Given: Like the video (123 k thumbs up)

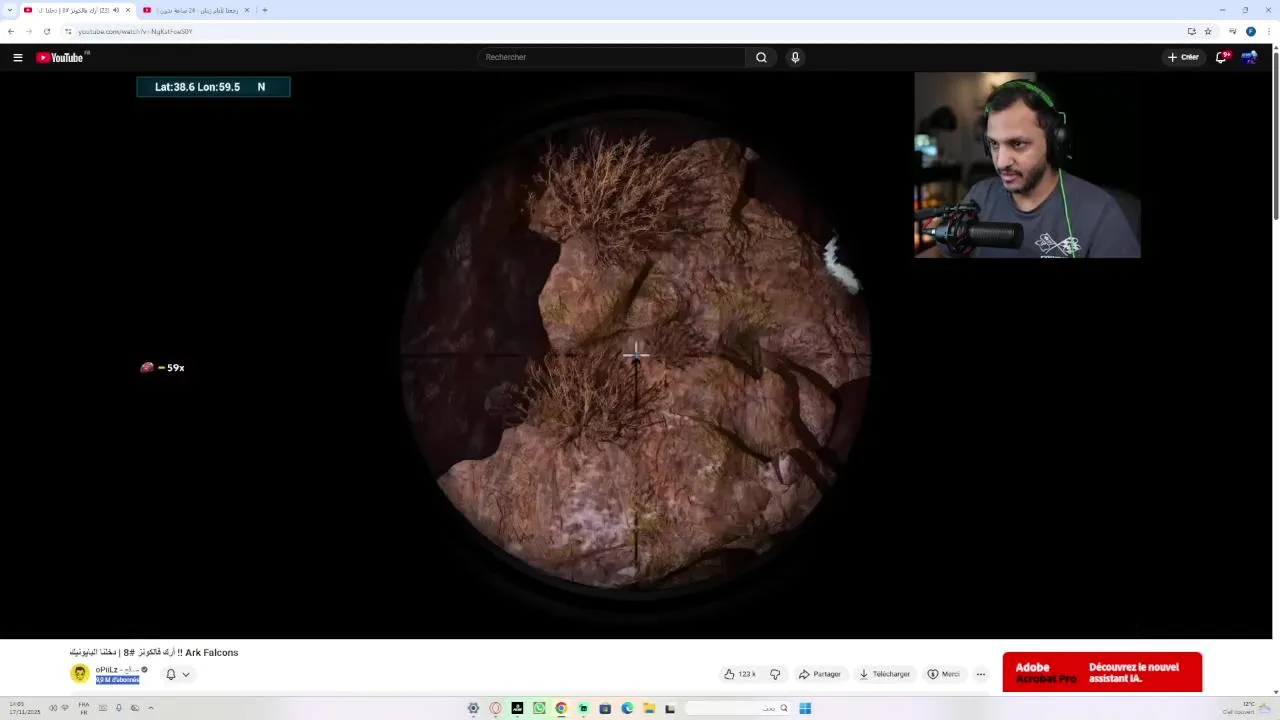Looking at the screenshot, I should 740,674.
